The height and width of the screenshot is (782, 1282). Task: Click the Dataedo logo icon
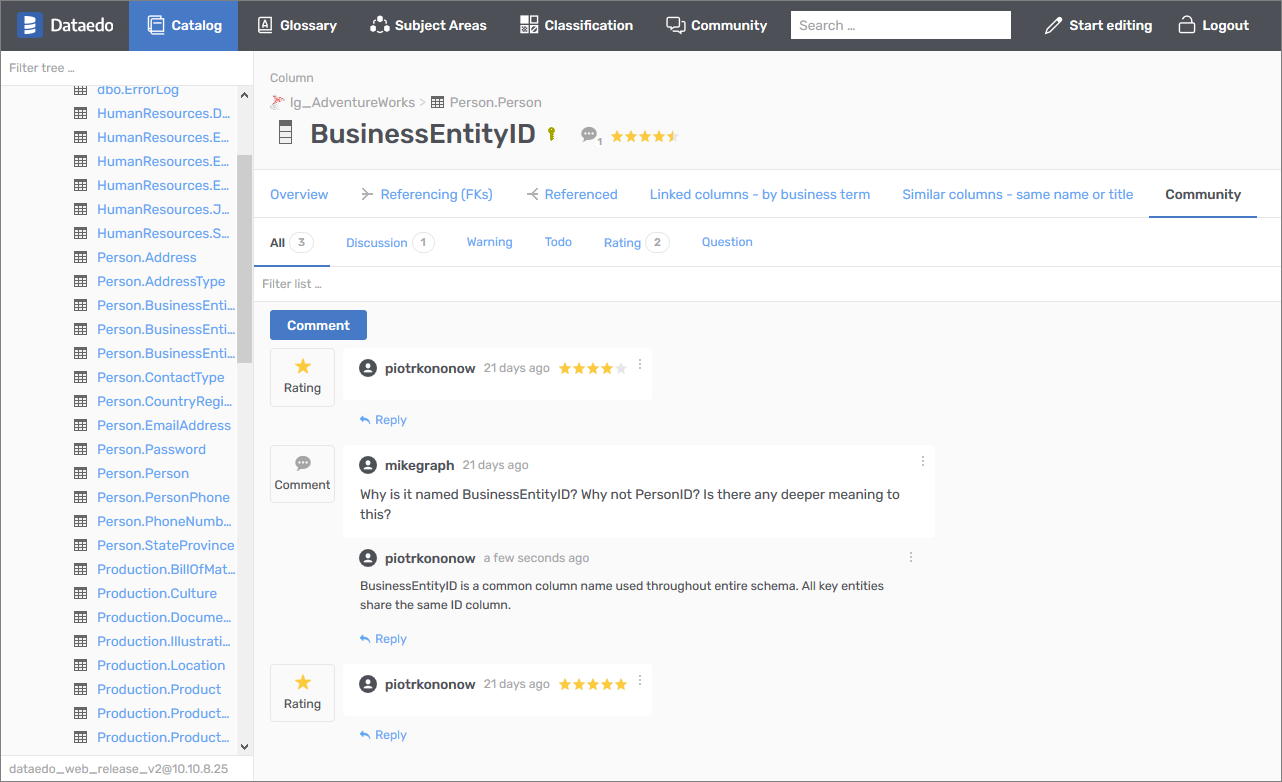(30, 25)
